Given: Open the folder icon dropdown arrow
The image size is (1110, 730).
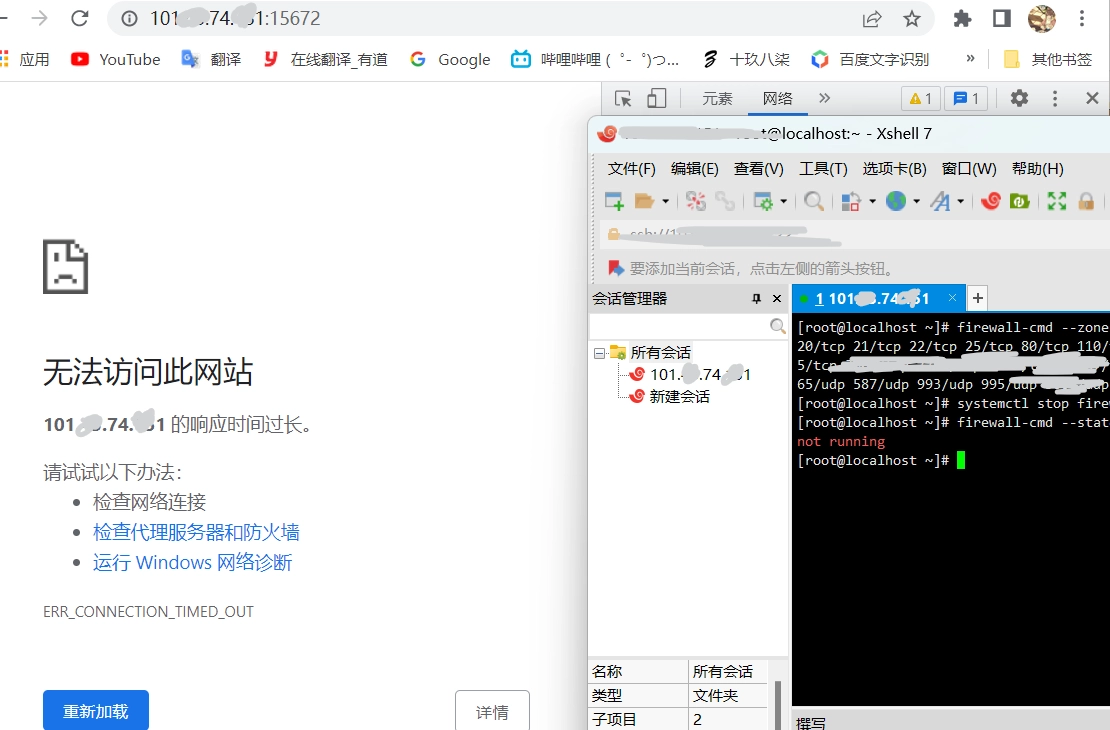Looking at the screenshot, I should (665, 202).
